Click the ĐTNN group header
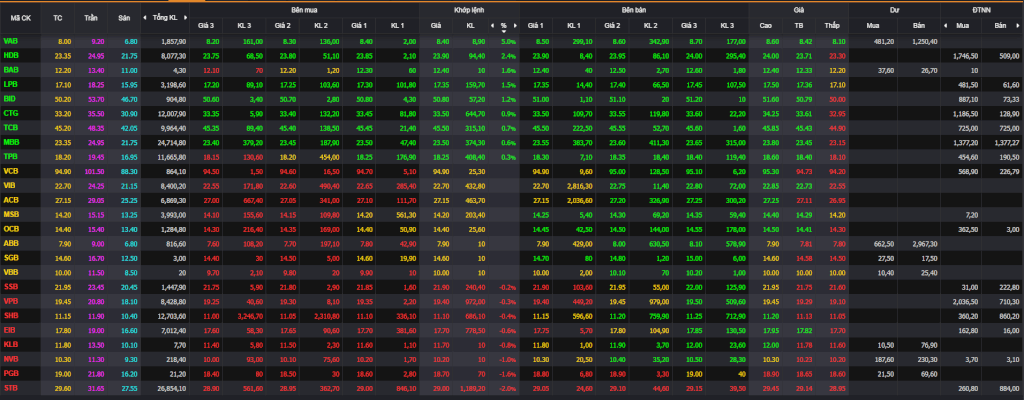 coord(982,10)
